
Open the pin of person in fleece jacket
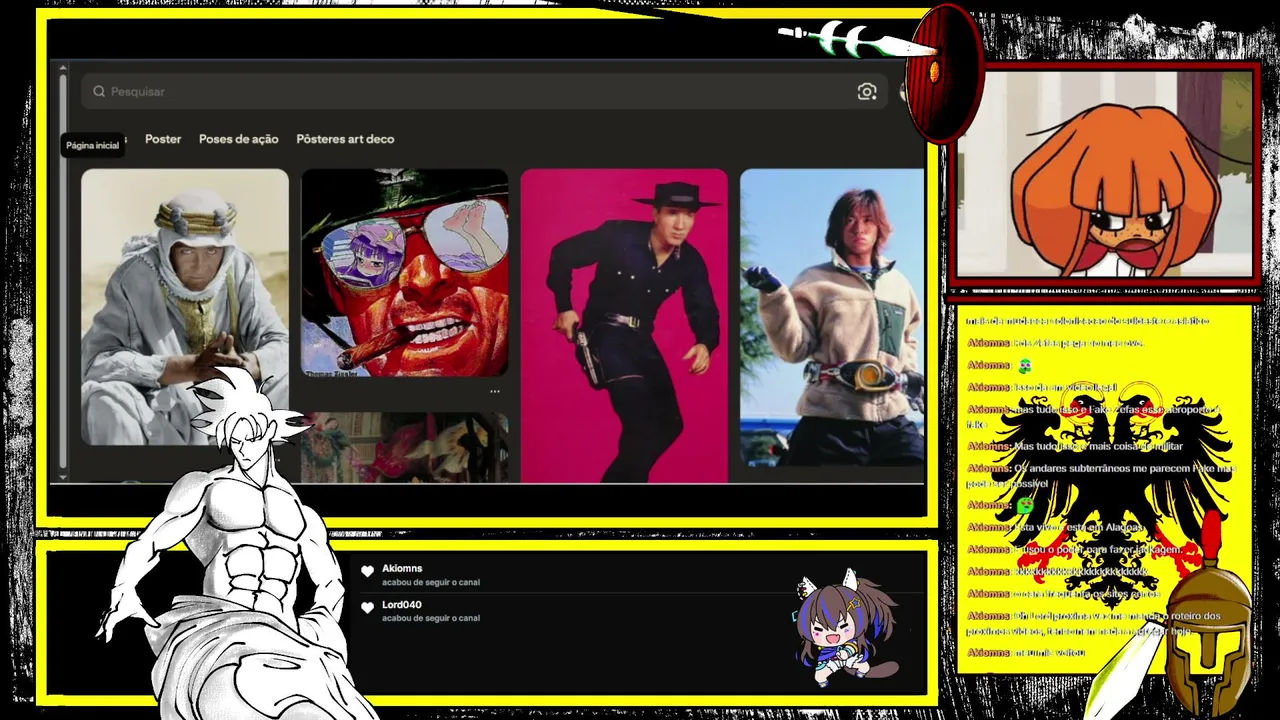click(832, 317)
